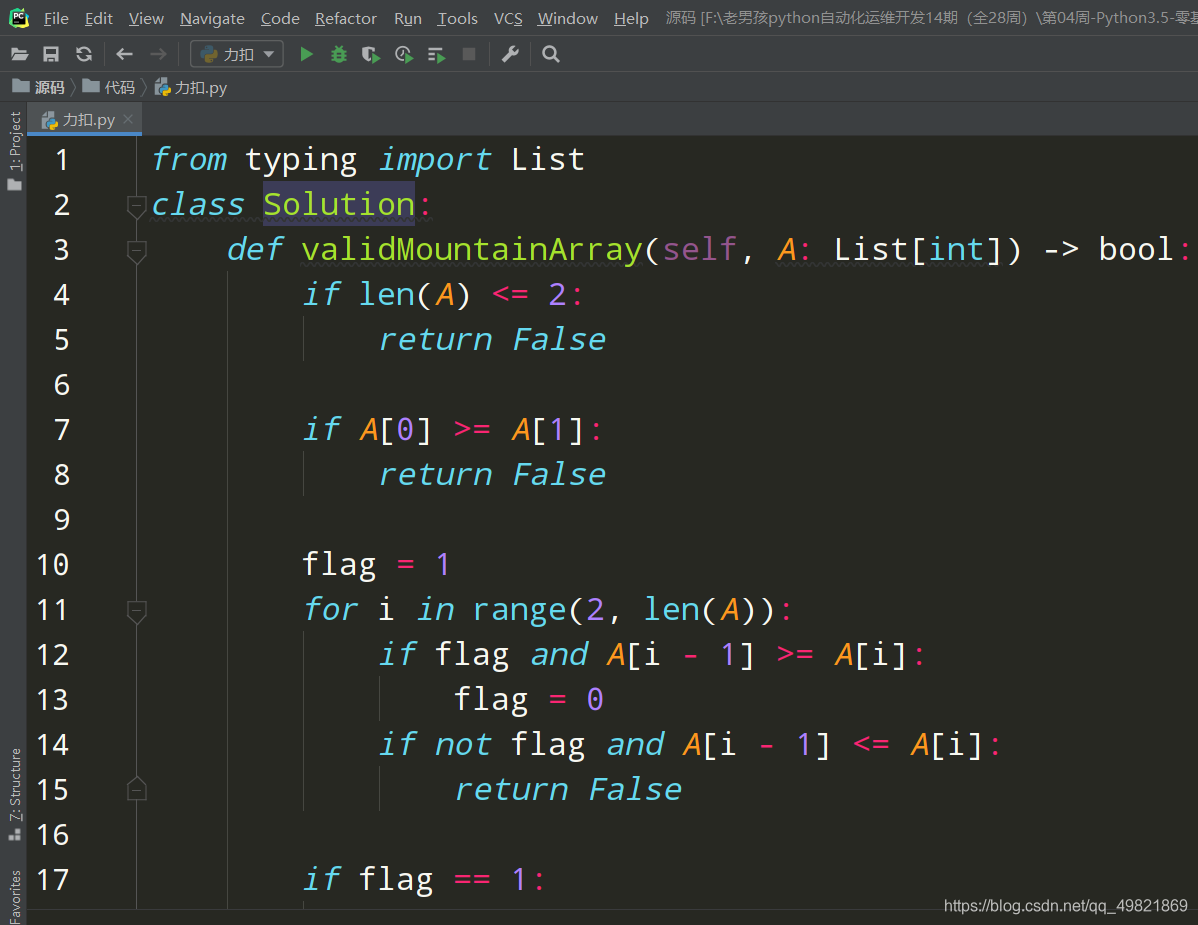Run with coverage shield icon

coord(371,54)
